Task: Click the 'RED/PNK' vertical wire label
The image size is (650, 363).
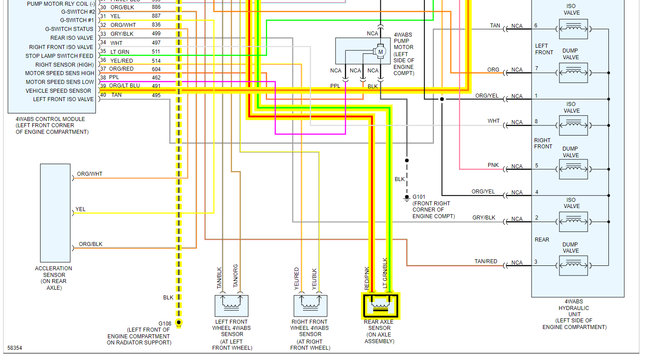Action: tap(366, 278)
